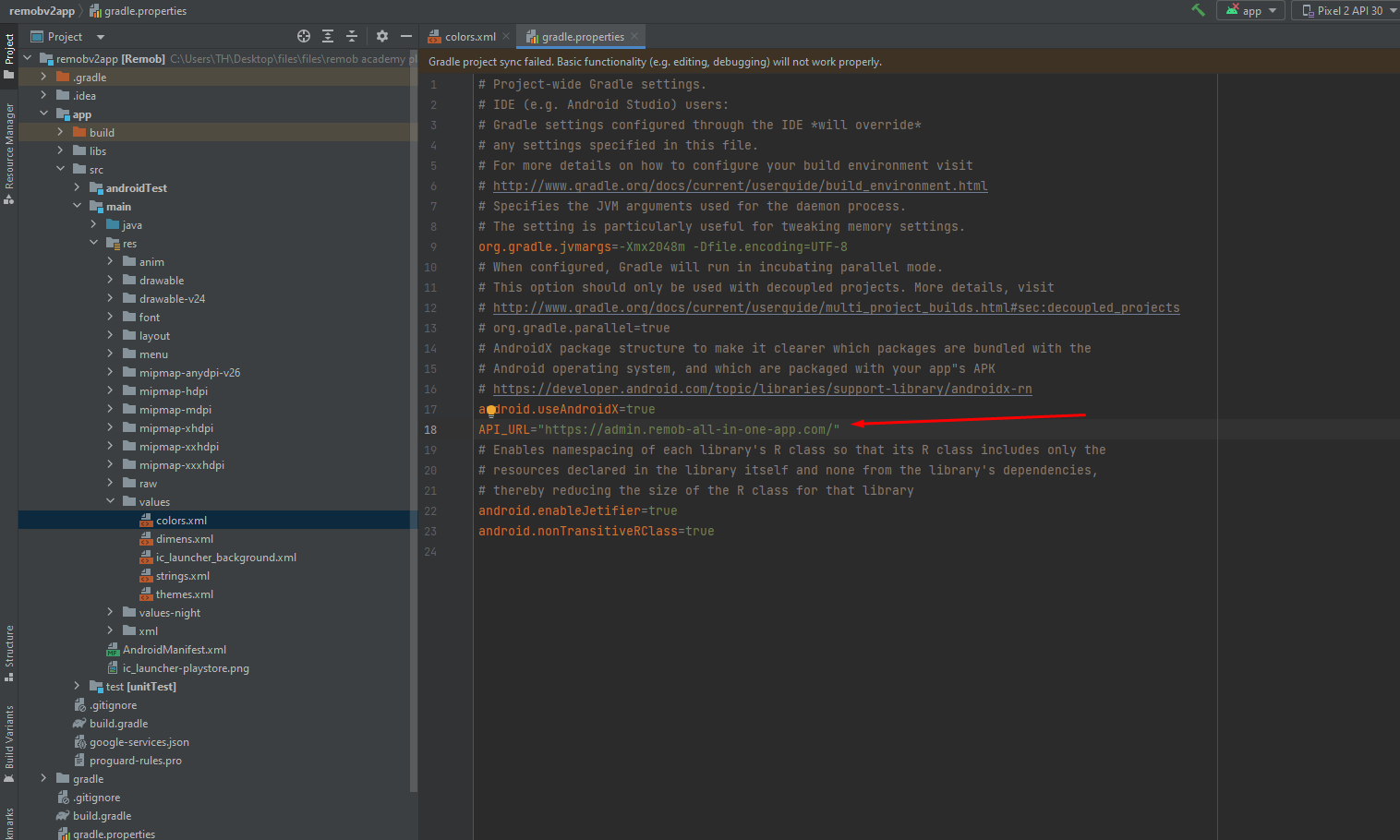
Task: Select the values-night folder
Action: (170, 613)
